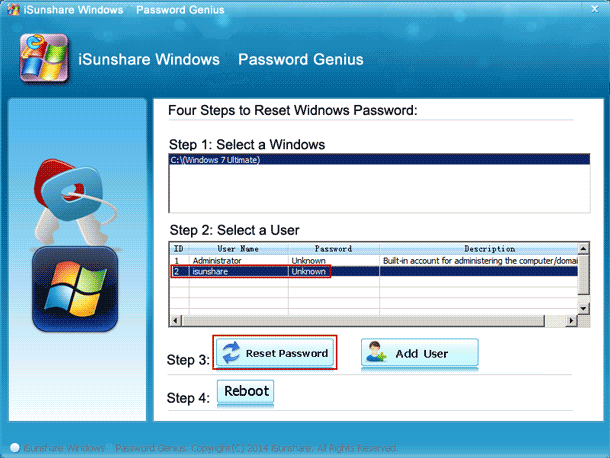Click the Built-in account description cell
Screen dimensions: 610x458
(x=479, y=260)
